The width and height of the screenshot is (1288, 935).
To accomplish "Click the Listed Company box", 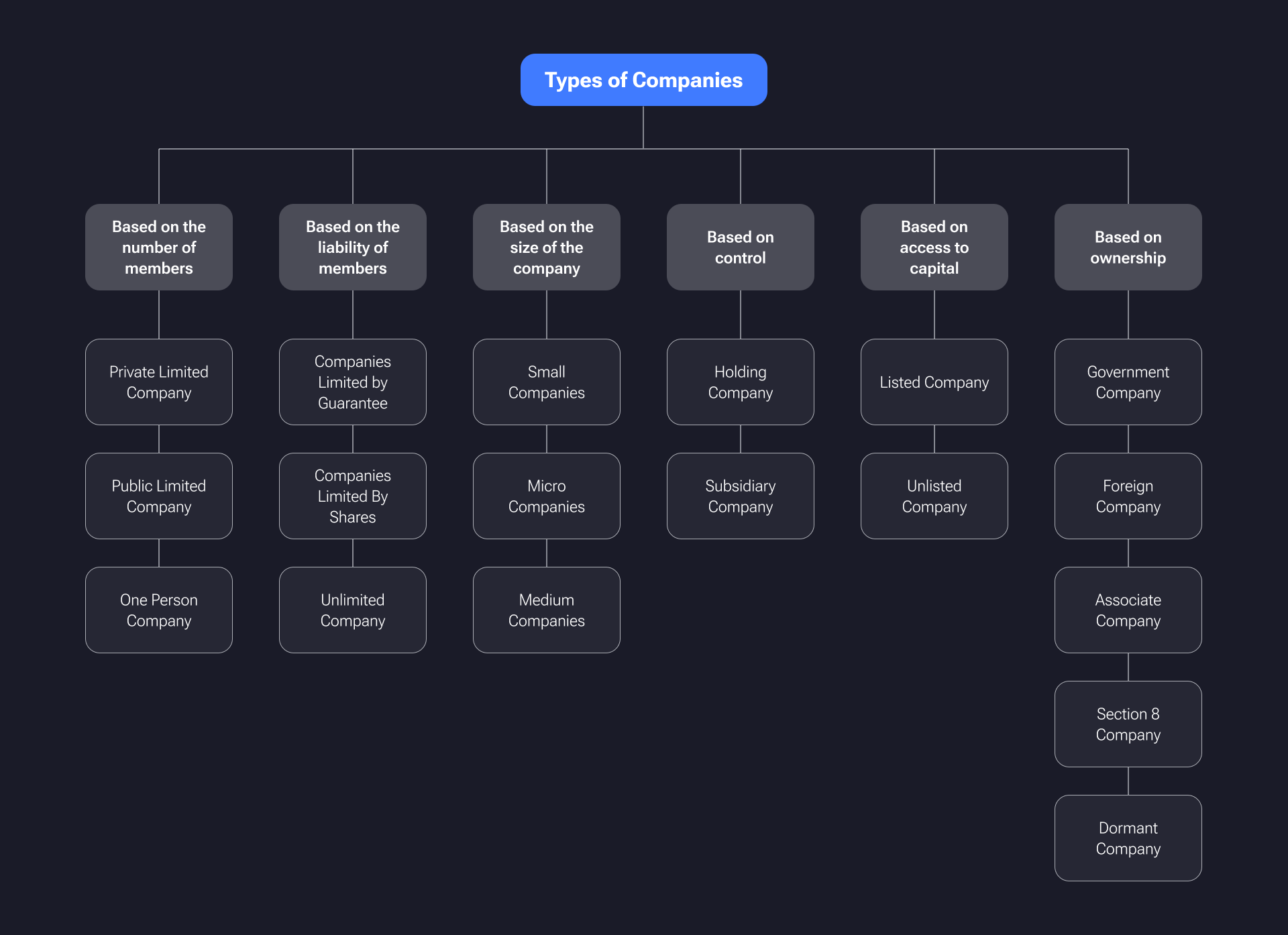I will coord(934,382).
